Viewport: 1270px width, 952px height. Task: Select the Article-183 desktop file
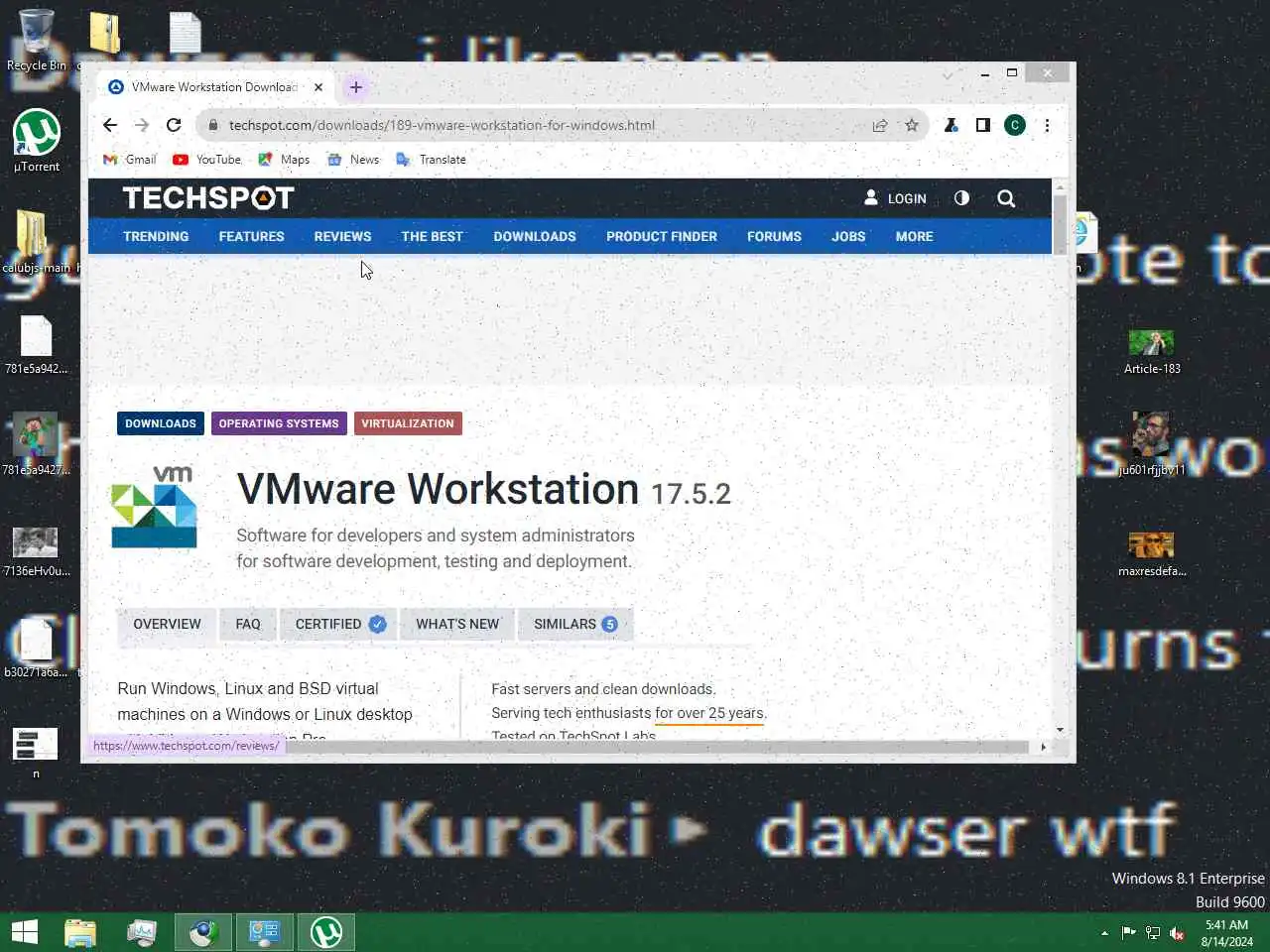click(1152, 351)
